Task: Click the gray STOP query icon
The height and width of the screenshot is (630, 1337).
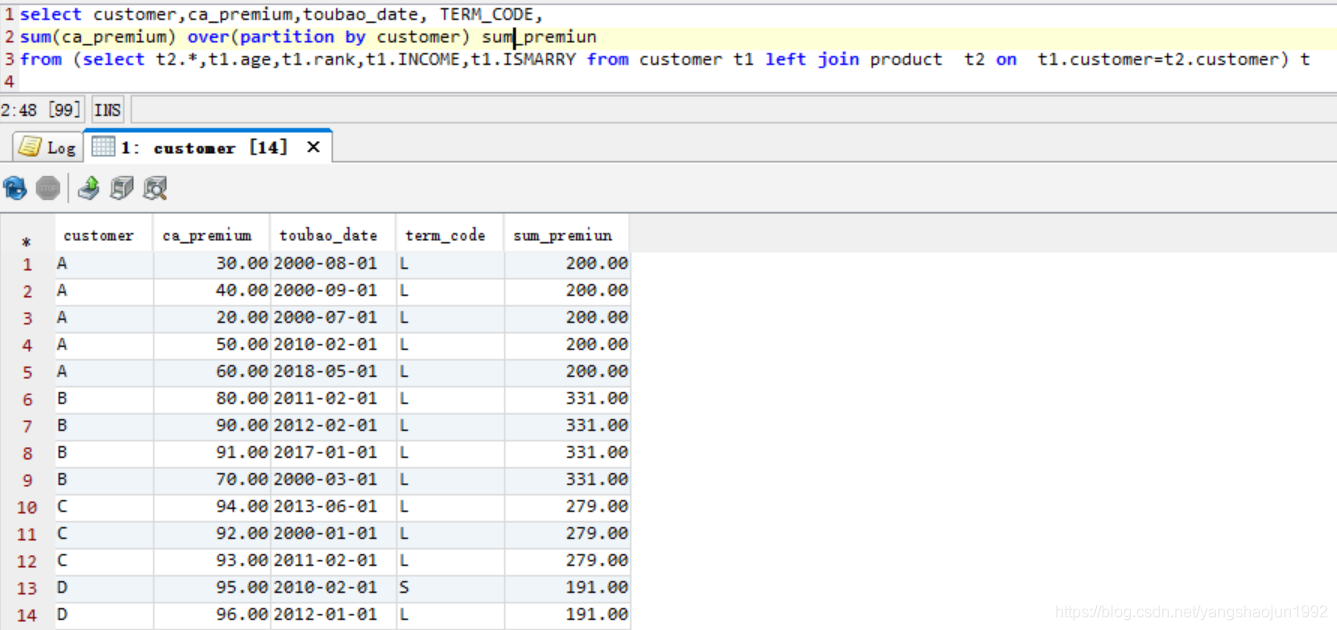Action: pos(48,188)
